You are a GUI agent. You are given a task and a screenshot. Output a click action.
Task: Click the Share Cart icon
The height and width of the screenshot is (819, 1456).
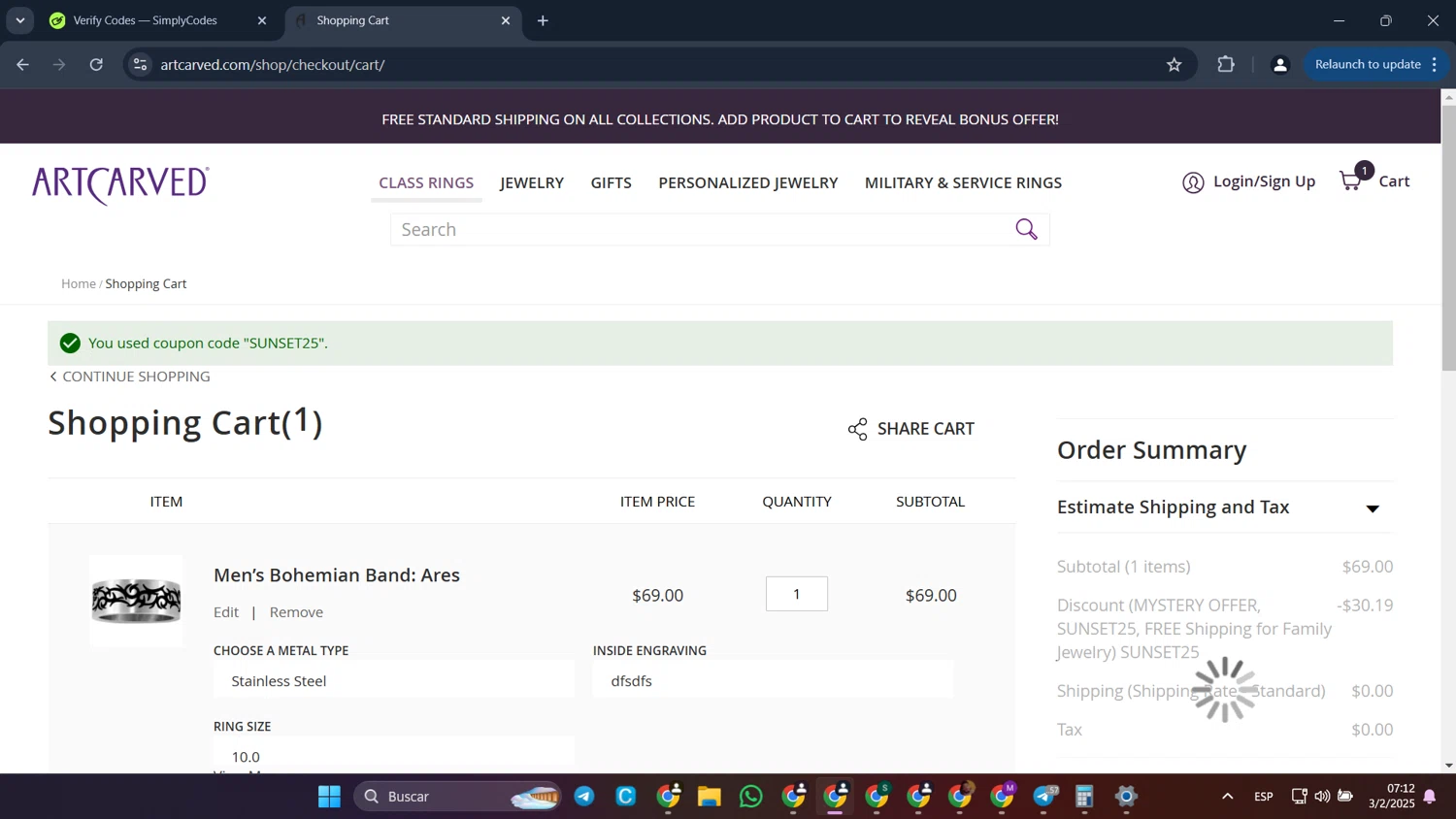click(857, 429)
